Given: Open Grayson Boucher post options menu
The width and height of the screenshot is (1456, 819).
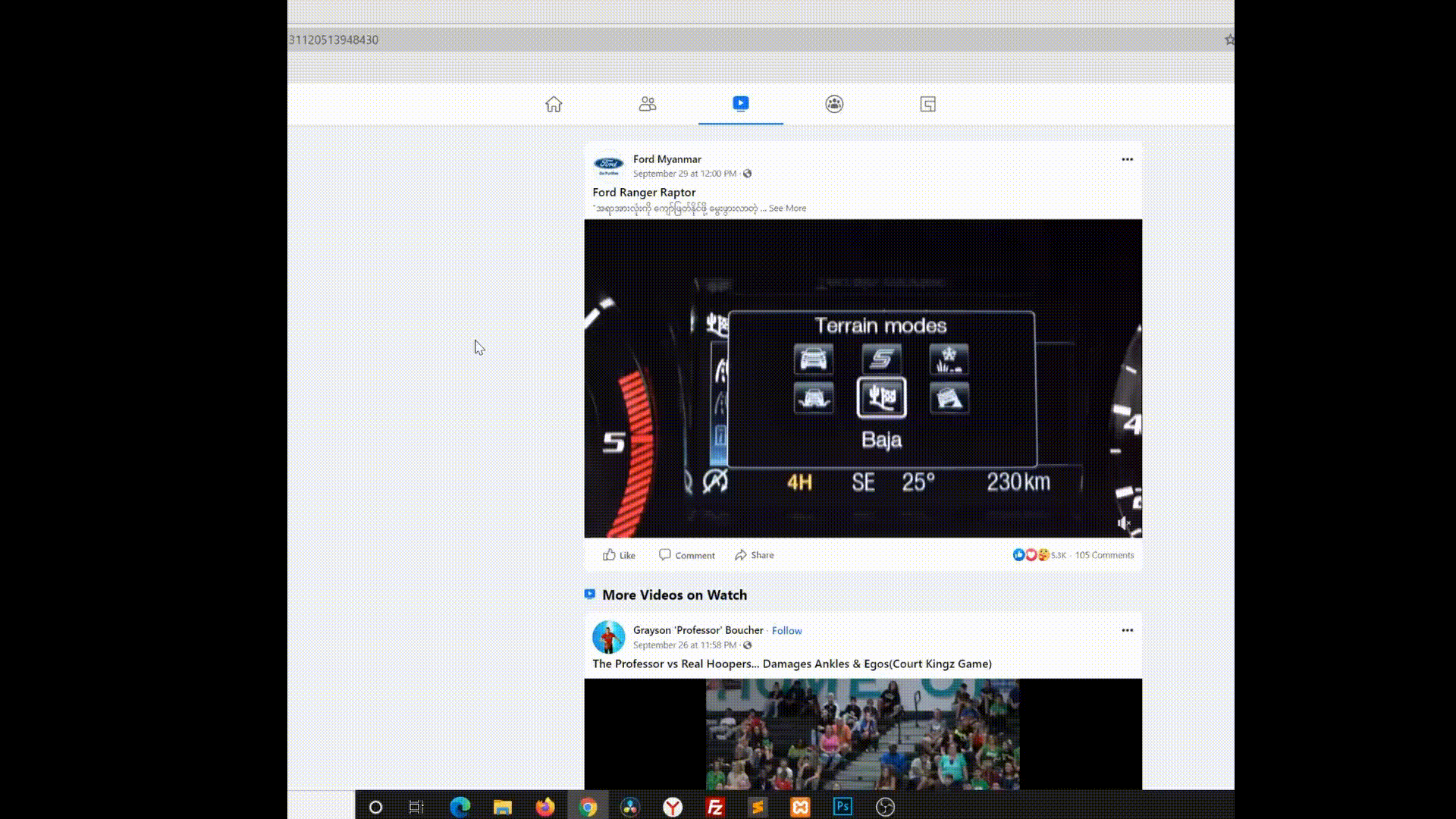Looking at the screenshot, I should point(1127,630).
